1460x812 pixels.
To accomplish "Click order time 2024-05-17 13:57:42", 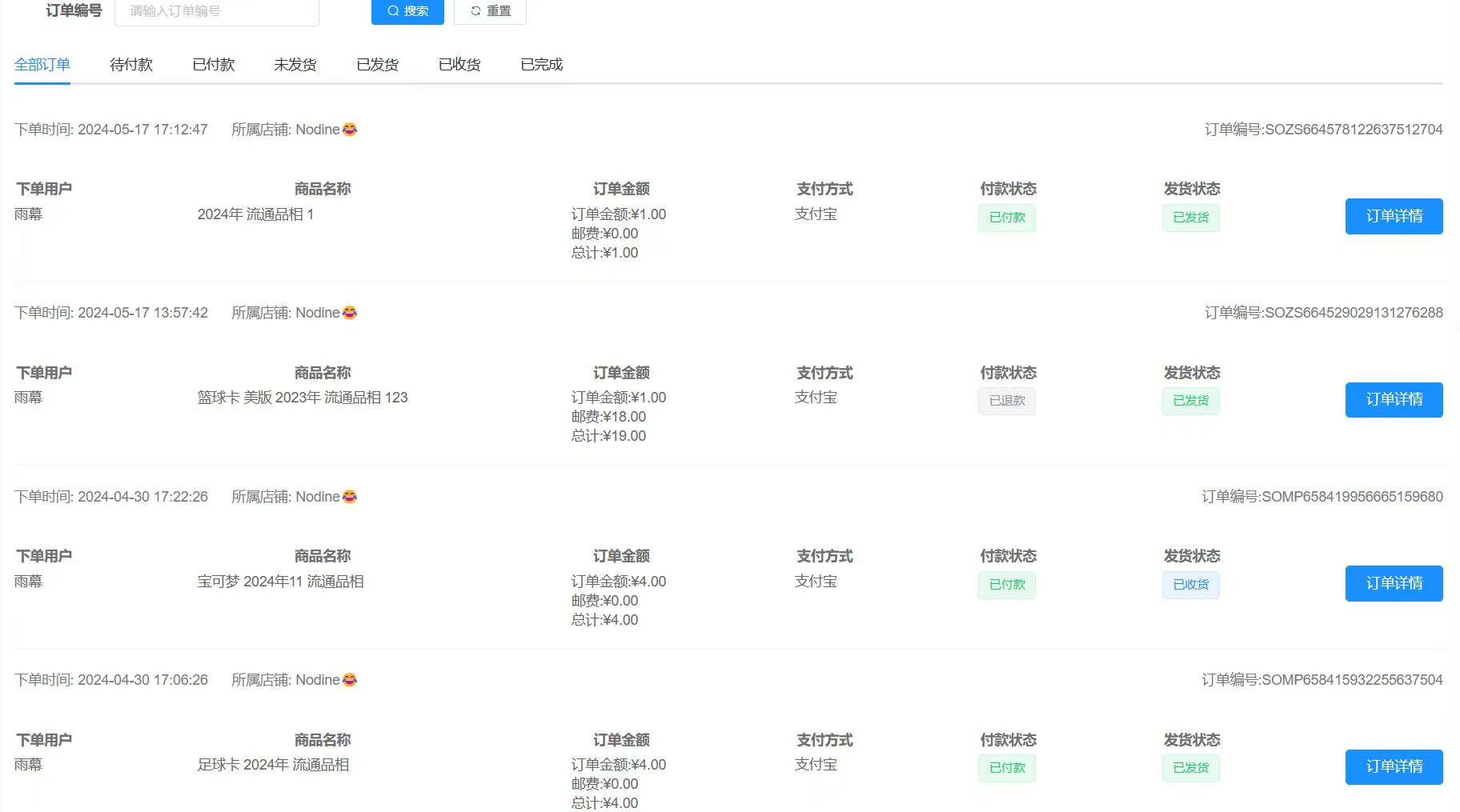I will [142, 313].
